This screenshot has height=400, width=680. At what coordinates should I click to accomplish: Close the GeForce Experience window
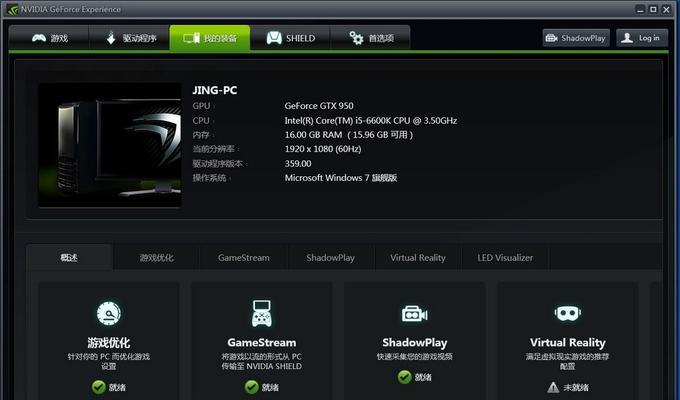(x=667, y=10)
